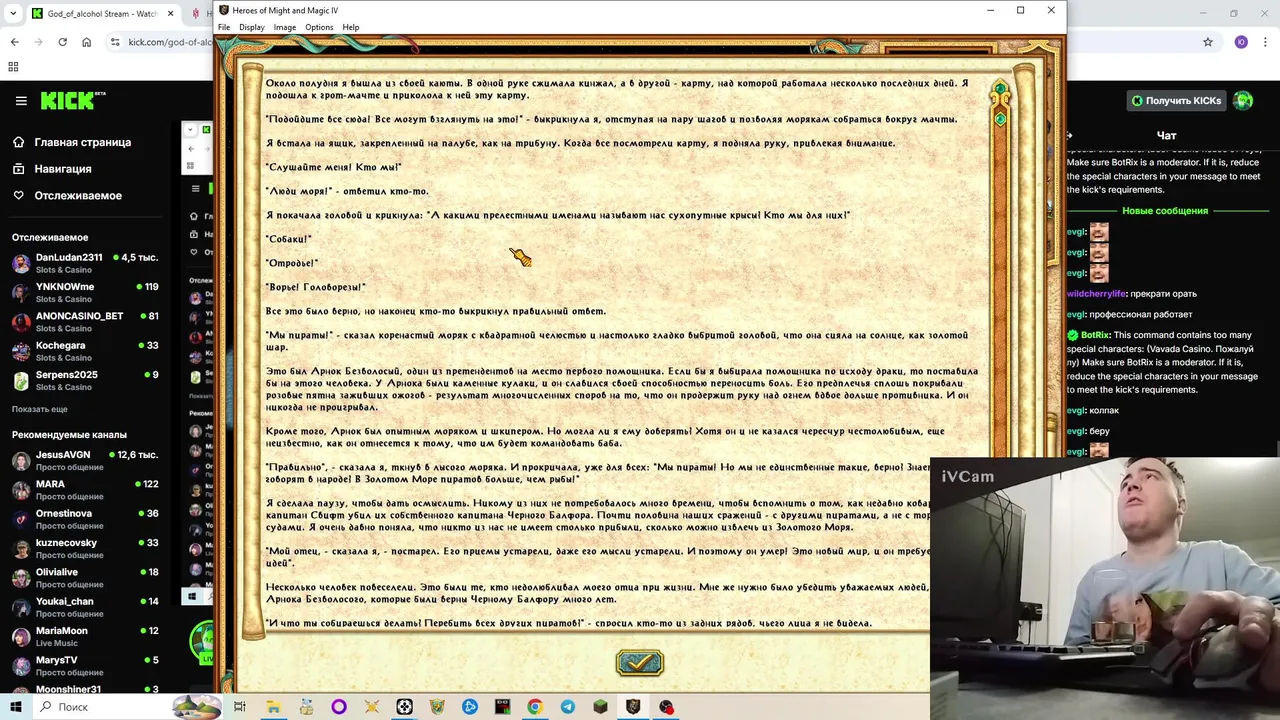1280x720 pixels.
Task: Open Навигация in Kick sidebar
Action: coord(62,169)
